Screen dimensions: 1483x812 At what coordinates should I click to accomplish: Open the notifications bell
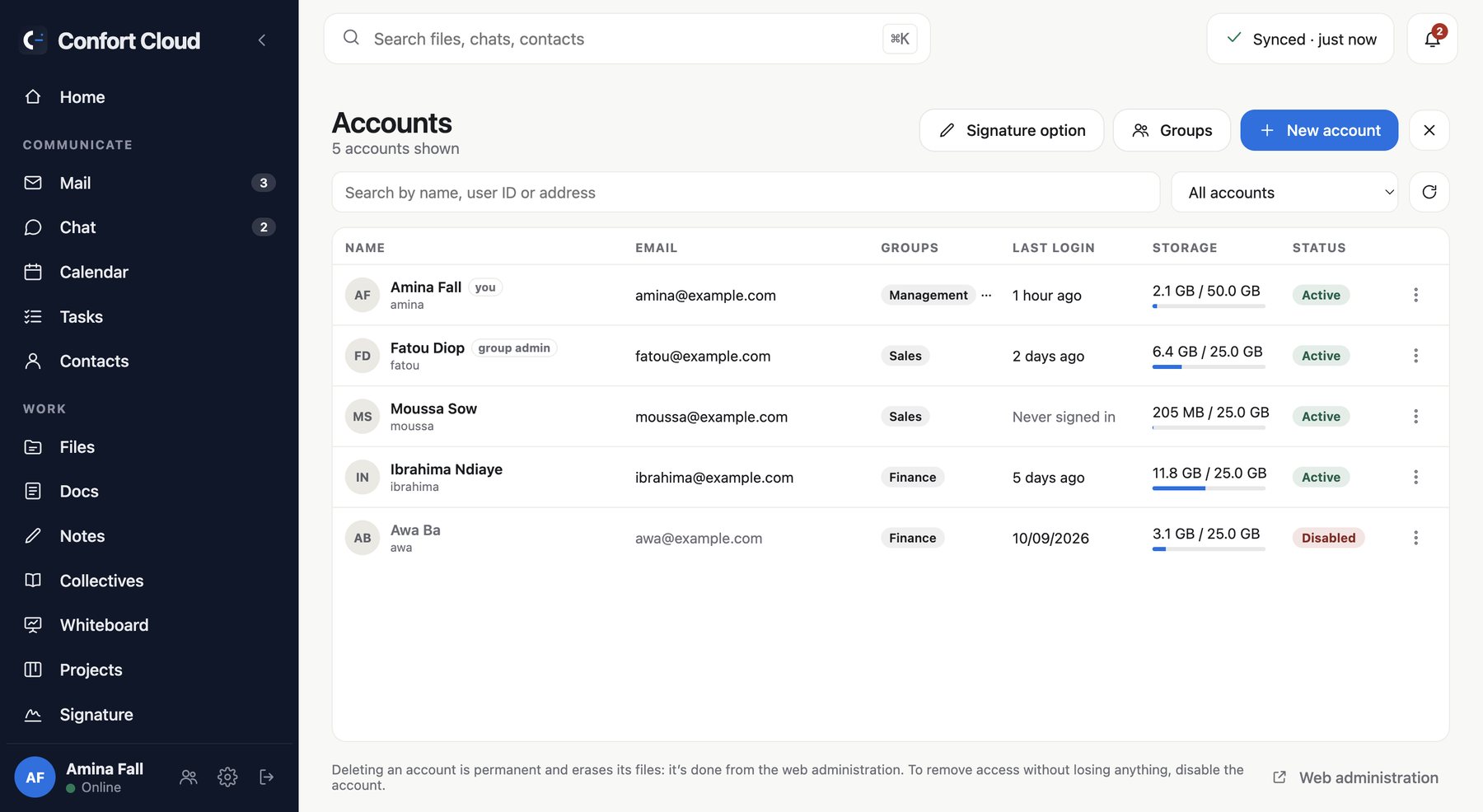[x=1433, y=39]
